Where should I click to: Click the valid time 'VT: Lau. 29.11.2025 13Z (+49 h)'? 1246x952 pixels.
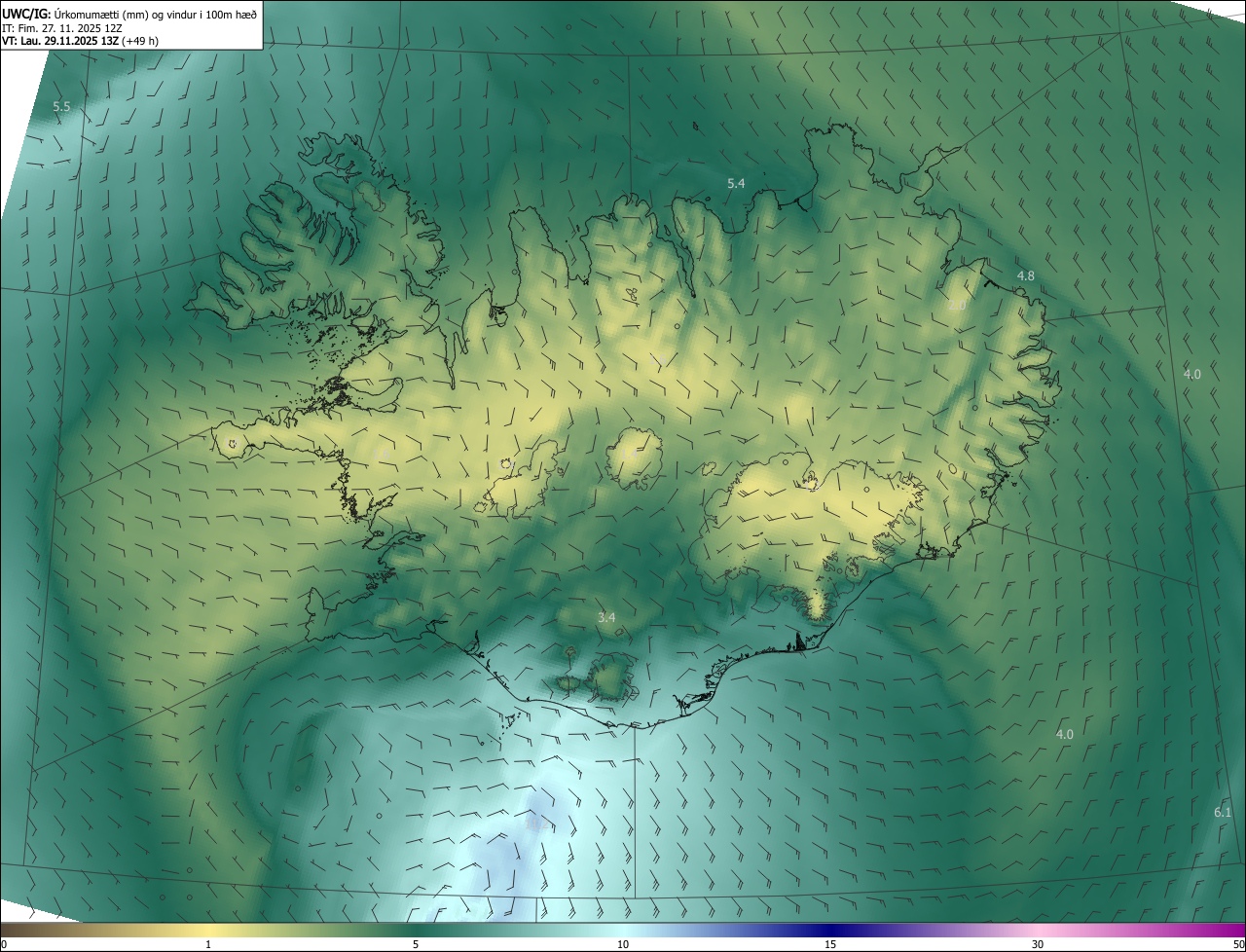80,41
